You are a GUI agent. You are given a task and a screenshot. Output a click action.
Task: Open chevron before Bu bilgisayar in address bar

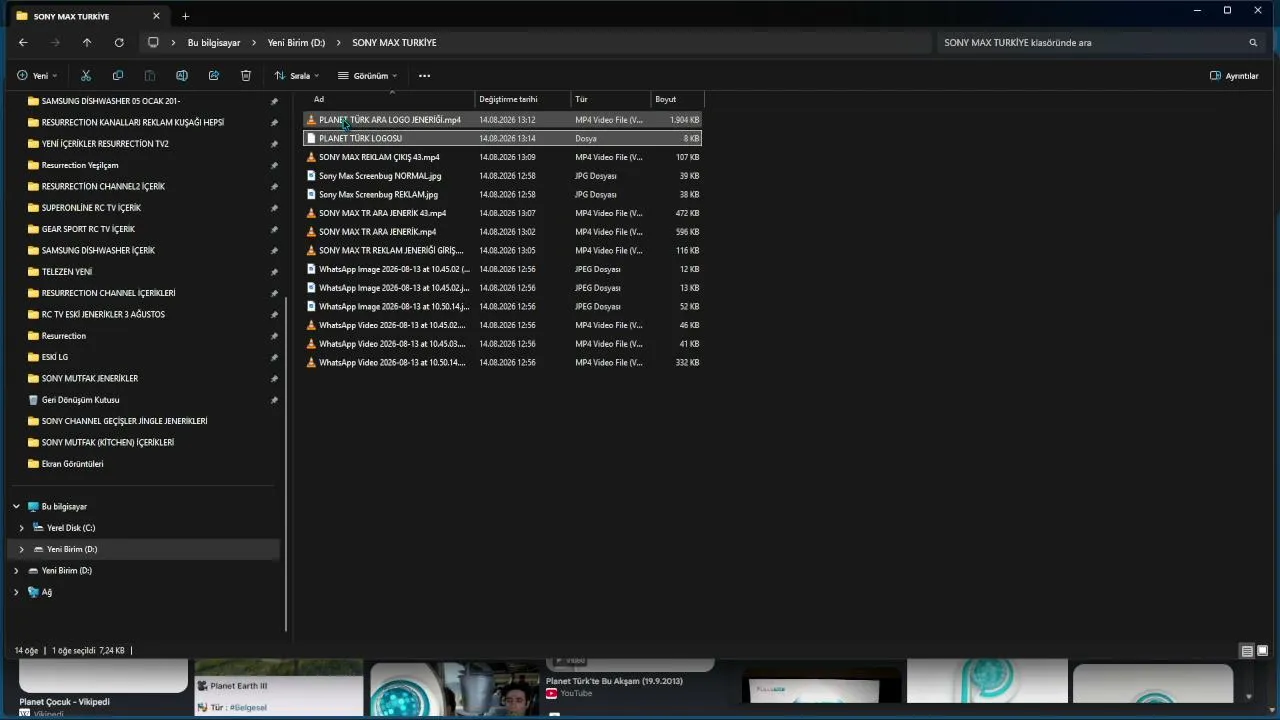(x=174, y=43)
